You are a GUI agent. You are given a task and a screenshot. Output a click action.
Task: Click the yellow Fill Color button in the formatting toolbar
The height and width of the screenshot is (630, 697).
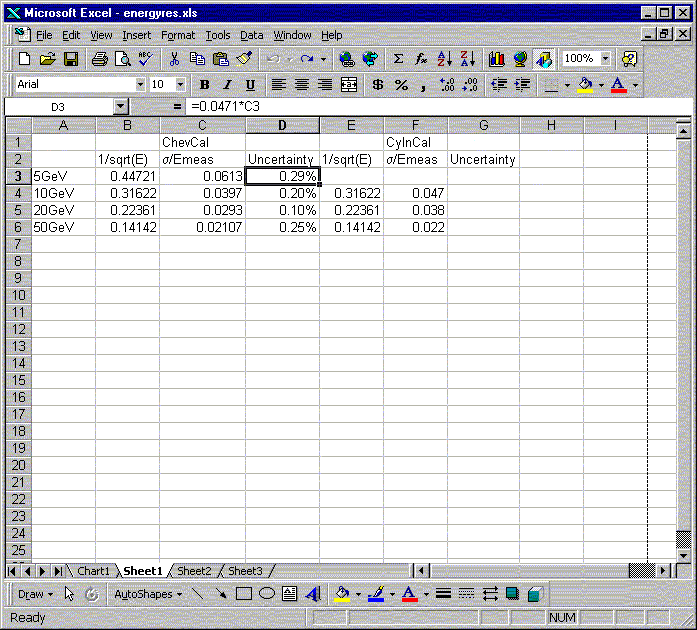click(585, 85)
